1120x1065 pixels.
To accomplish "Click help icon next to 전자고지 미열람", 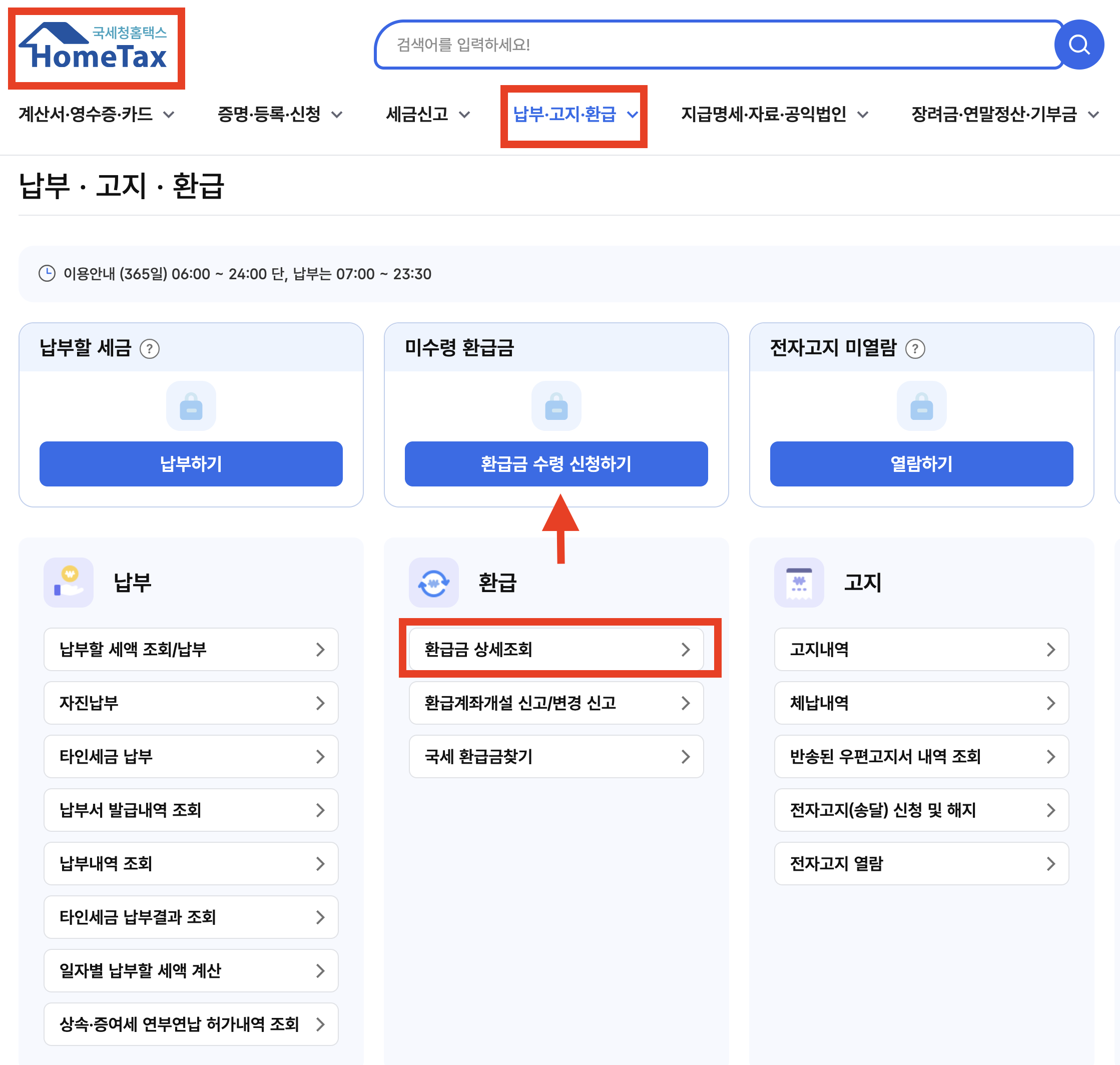I will click(914, 348).
